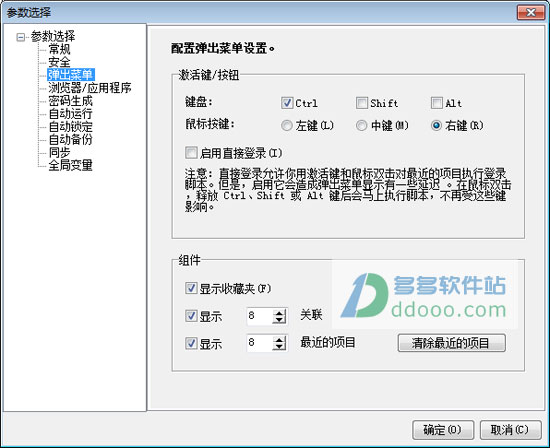This screenshot has height=448, width=550.
Task: Choose 左键(L) mouse button radio
Action: (287, 125)
